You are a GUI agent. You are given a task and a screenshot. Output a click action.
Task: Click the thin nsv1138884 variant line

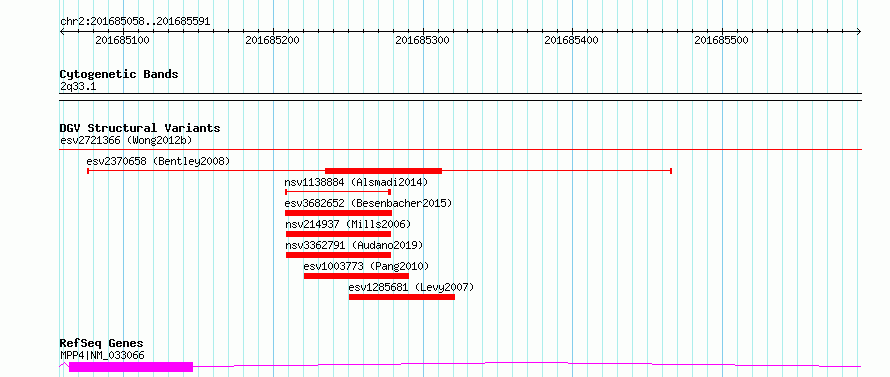tap(338, 192)
